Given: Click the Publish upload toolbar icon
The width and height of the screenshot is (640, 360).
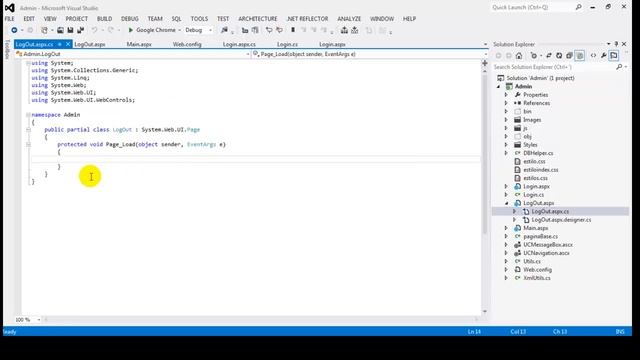Looking at the screenshot, I should click(344, 30).
